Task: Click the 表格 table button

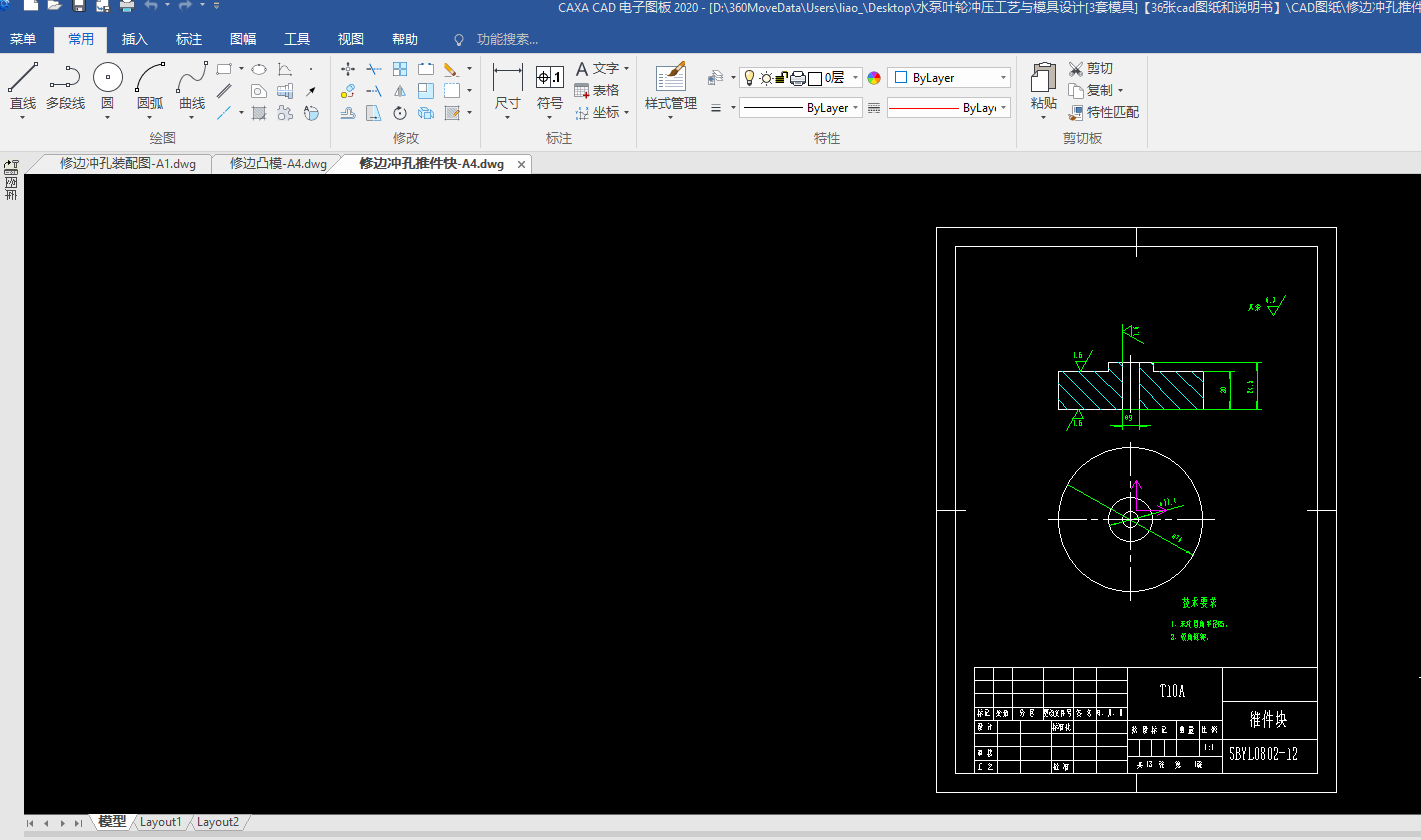Action: click(x=597, y=91)
